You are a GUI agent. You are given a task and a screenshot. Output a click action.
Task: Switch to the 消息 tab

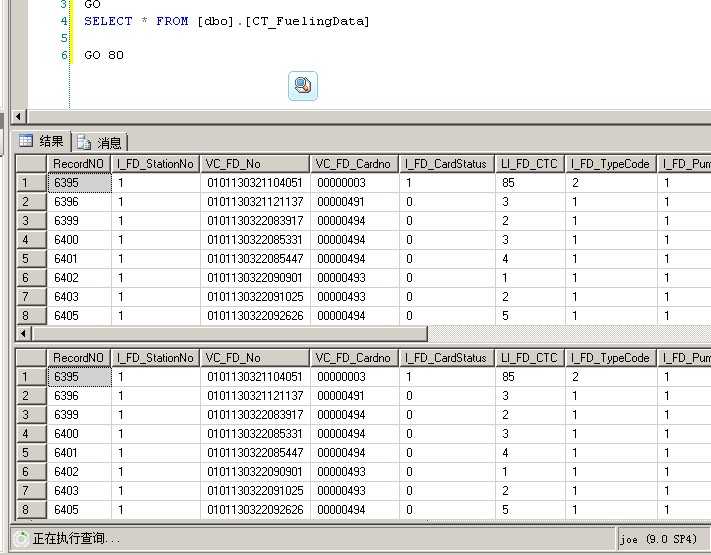tap(99, 143)
